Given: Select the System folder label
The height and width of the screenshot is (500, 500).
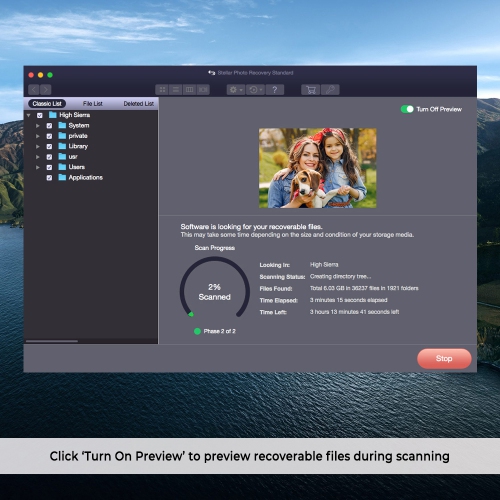Looking at the screenshot, I should tap(79, 125).
